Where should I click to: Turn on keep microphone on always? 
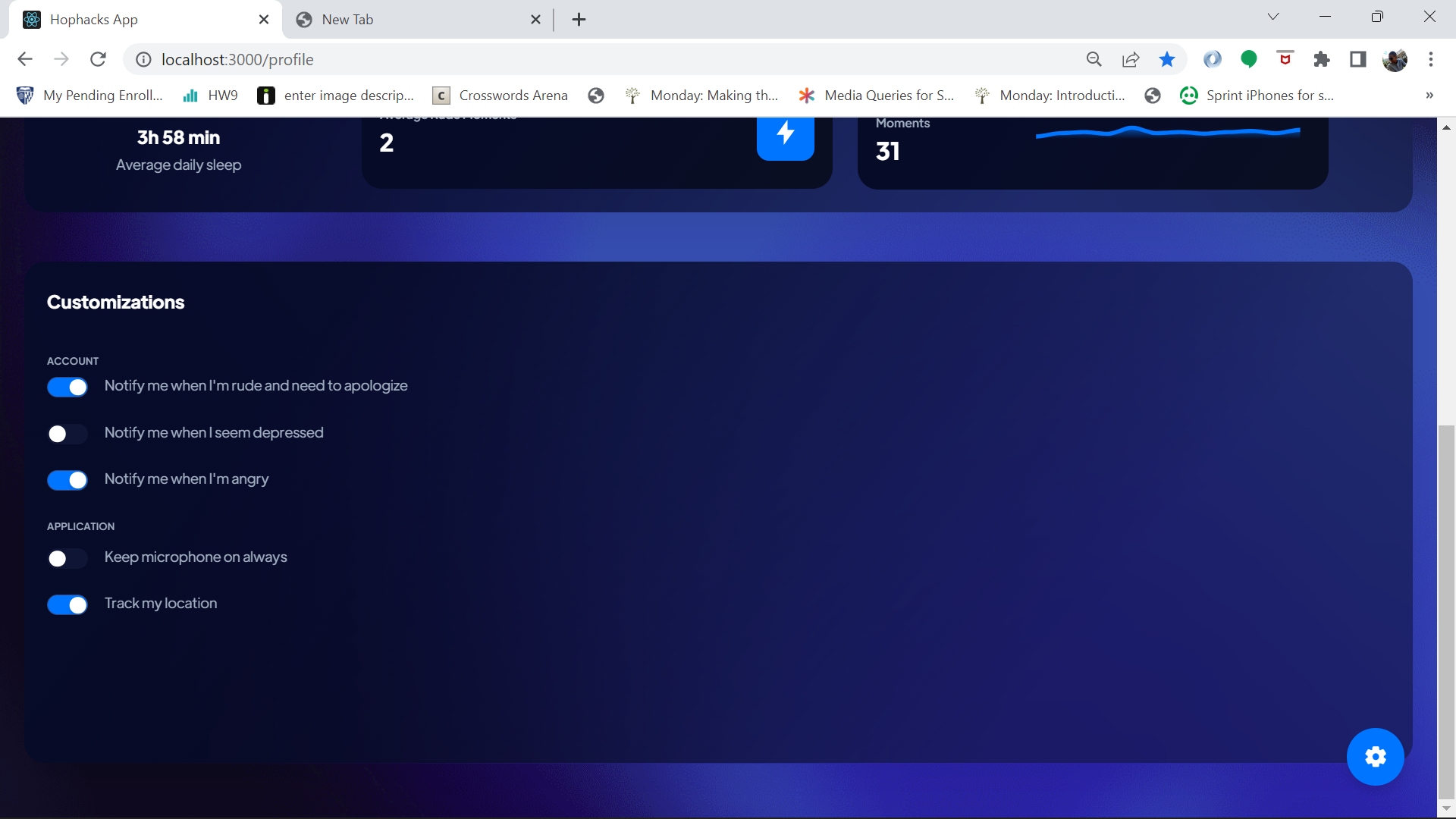67,559
